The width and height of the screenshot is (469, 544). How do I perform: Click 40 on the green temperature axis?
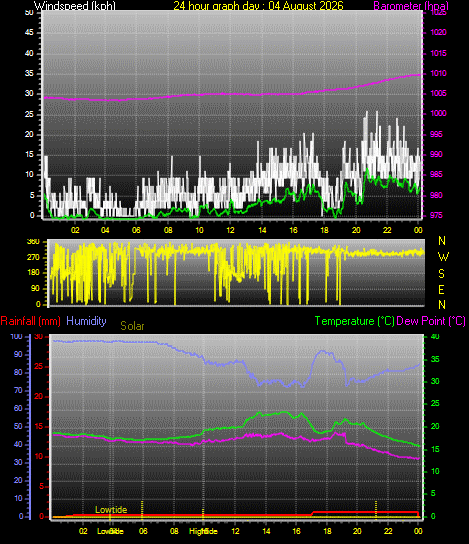[x=435, y=337]
